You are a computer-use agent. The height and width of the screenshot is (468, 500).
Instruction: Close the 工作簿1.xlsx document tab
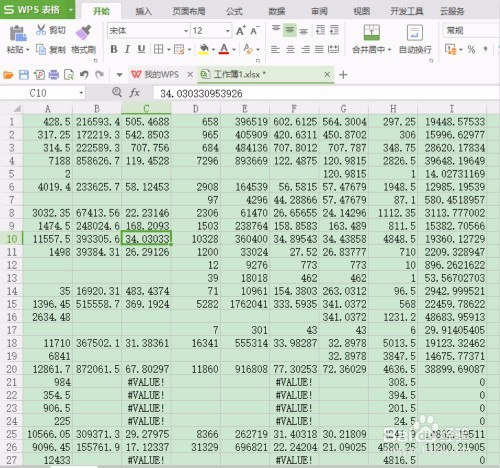[x=327, y=74]
